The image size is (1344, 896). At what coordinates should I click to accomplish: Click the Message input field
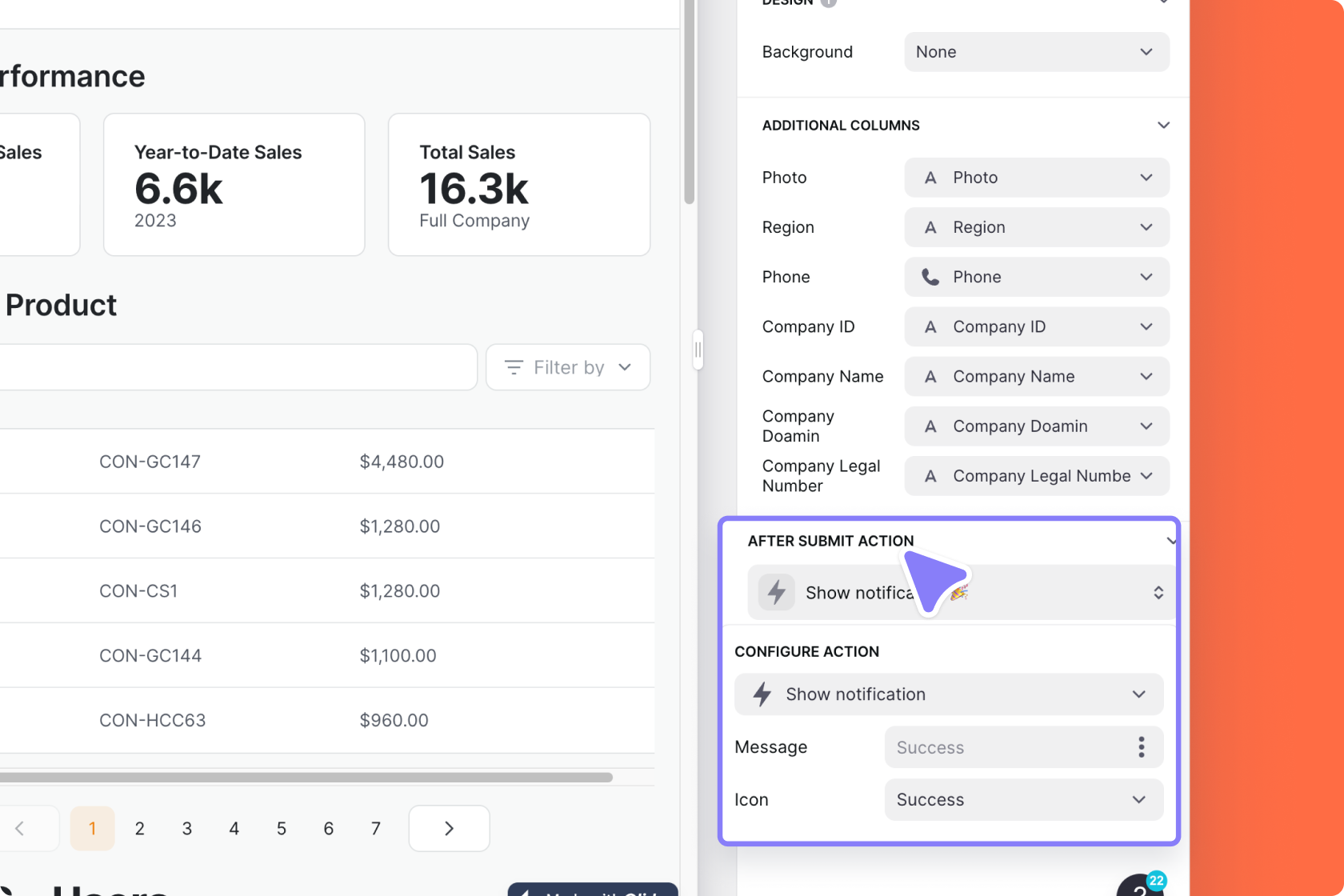point(1008,747)
